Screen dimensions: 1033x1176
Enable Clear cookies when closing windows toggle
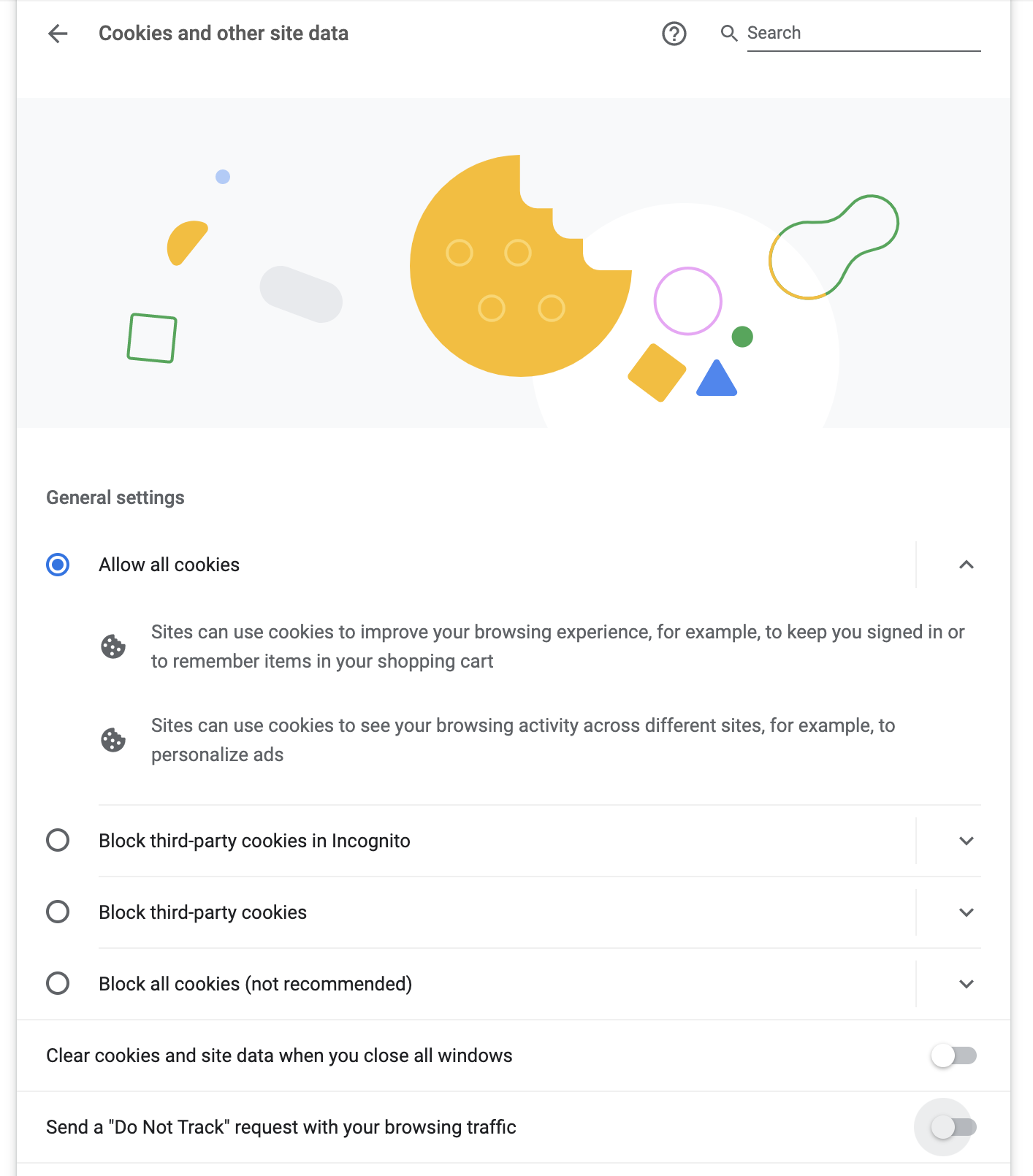pos(953,1055)
